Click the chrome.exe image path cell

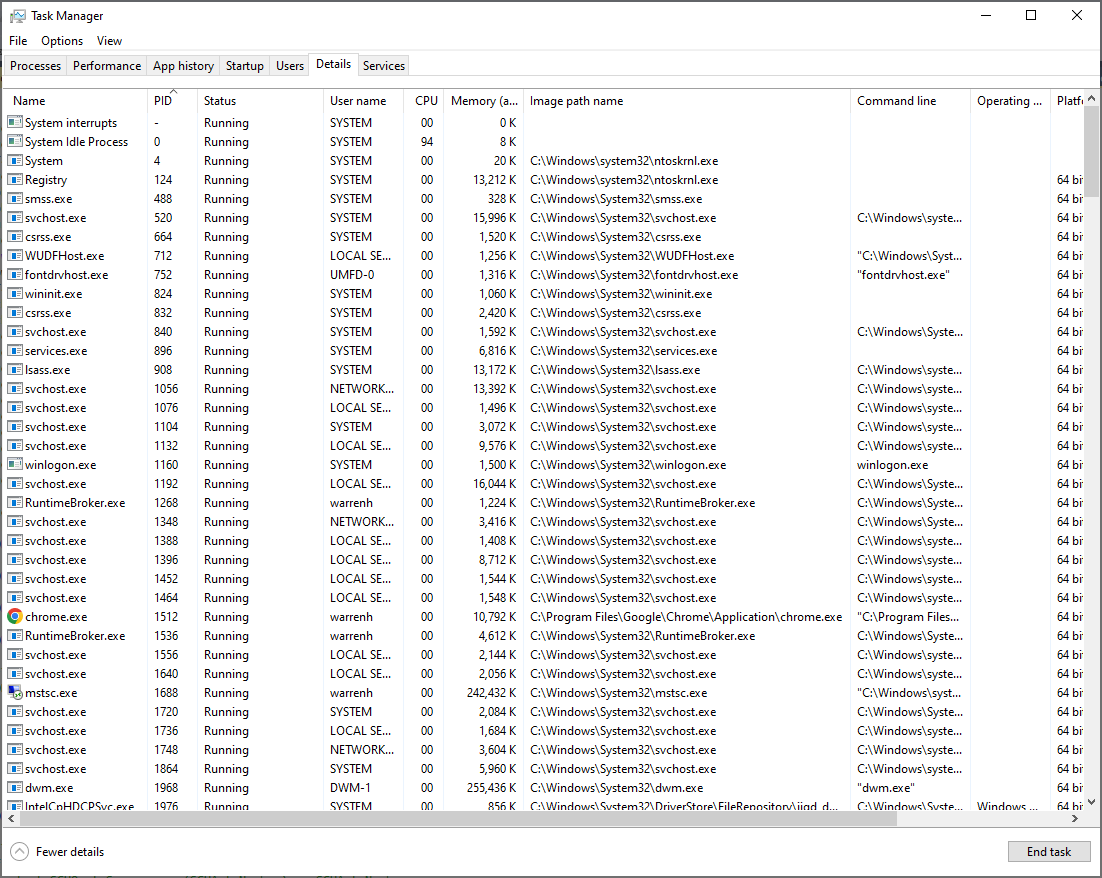point(686,616)
